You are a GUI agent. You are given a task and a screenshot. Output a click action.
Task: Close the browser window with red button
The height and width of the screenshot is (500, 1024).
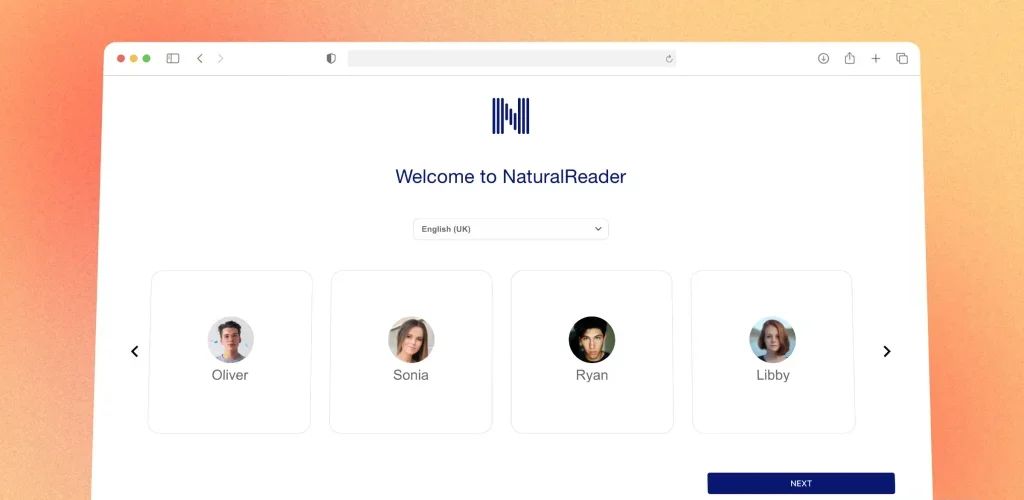pos(121,59)
